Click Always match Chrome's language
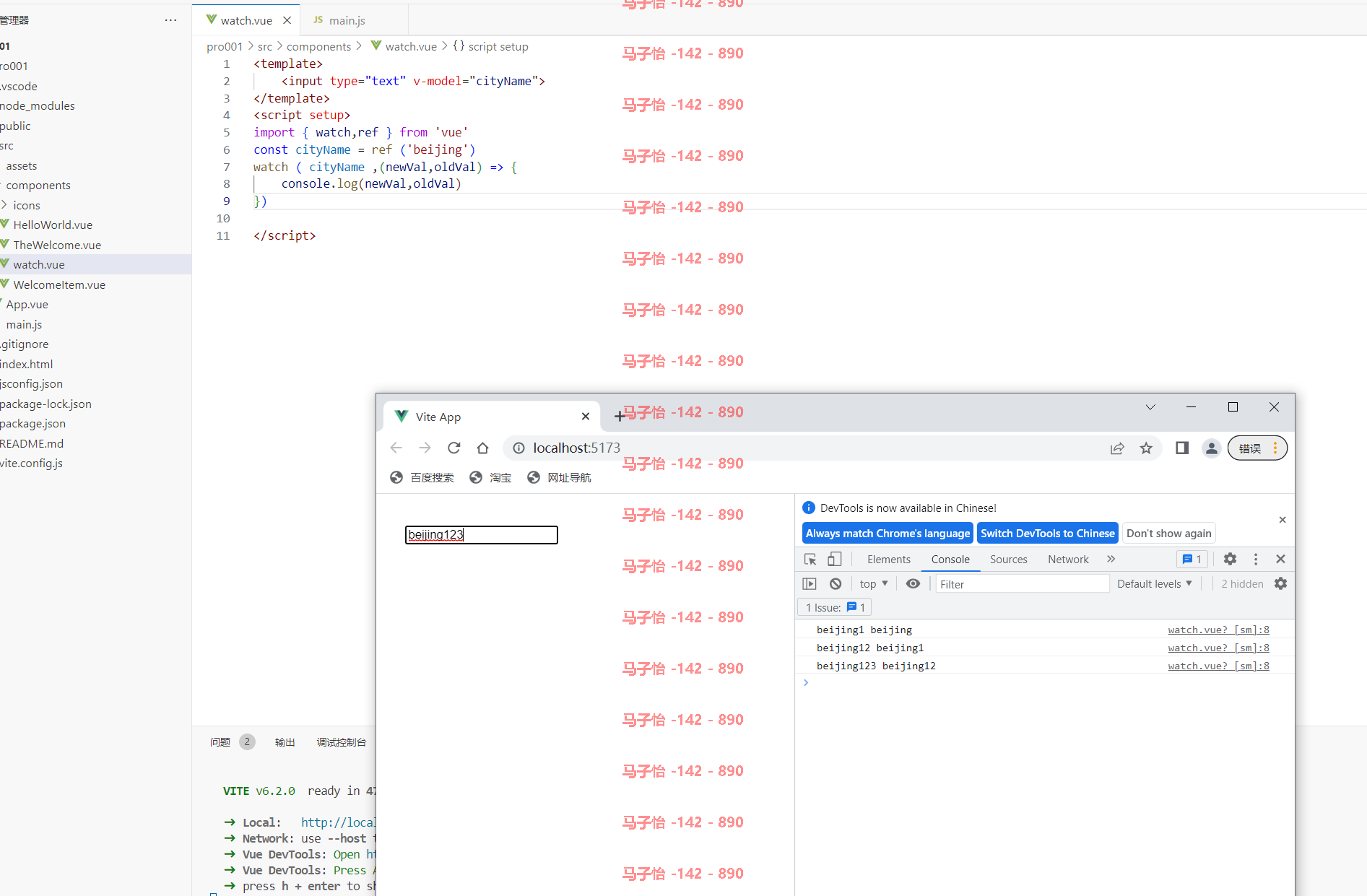The height and width of the screenshot is (896, 1367). (888, 533)
